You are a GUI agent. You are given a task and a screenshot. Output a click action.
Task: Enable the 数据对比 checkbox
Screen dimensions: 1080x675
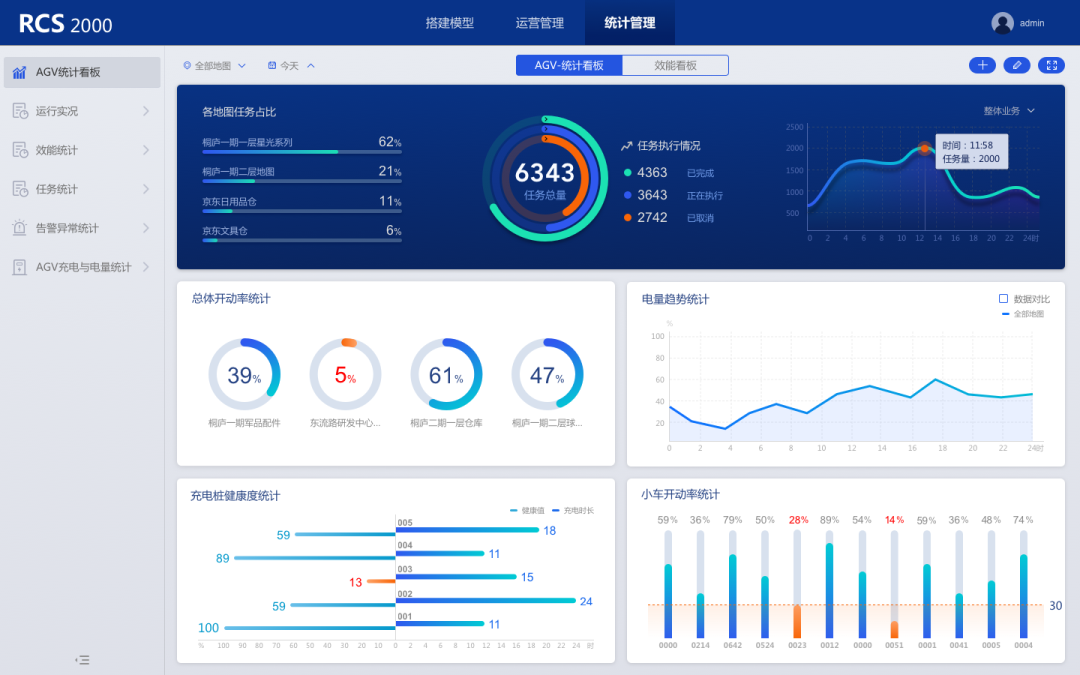[1003, 299]
